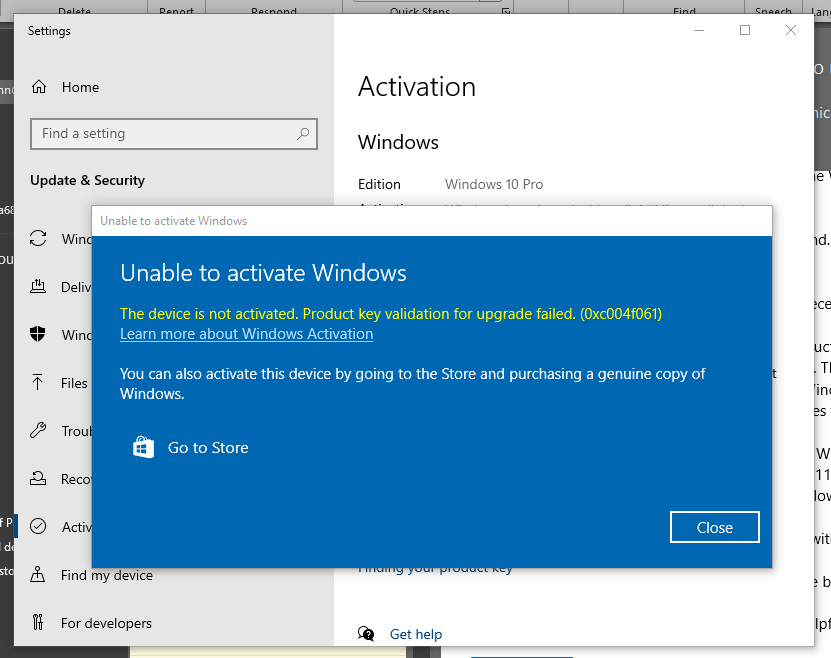Click the Microsoft Store bag icon
The image size is (831, 658).
(x=143, y=447)
